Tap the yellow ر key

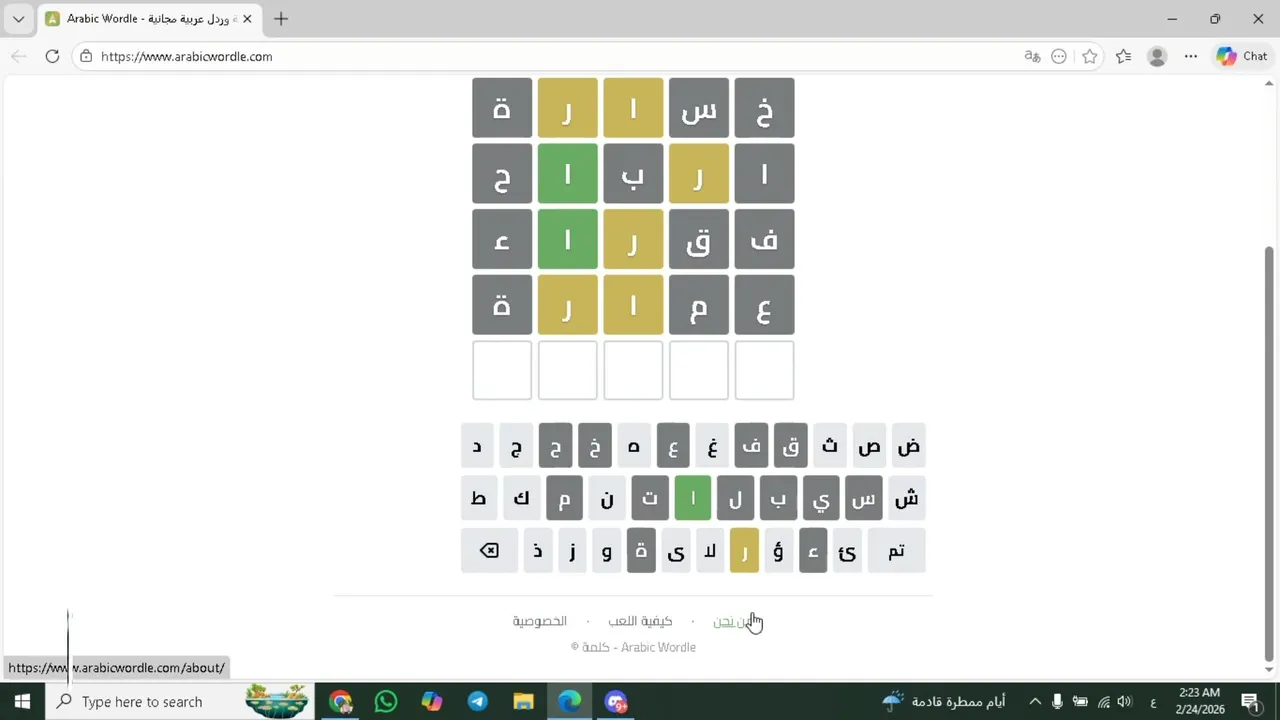(x=744, y=551)
